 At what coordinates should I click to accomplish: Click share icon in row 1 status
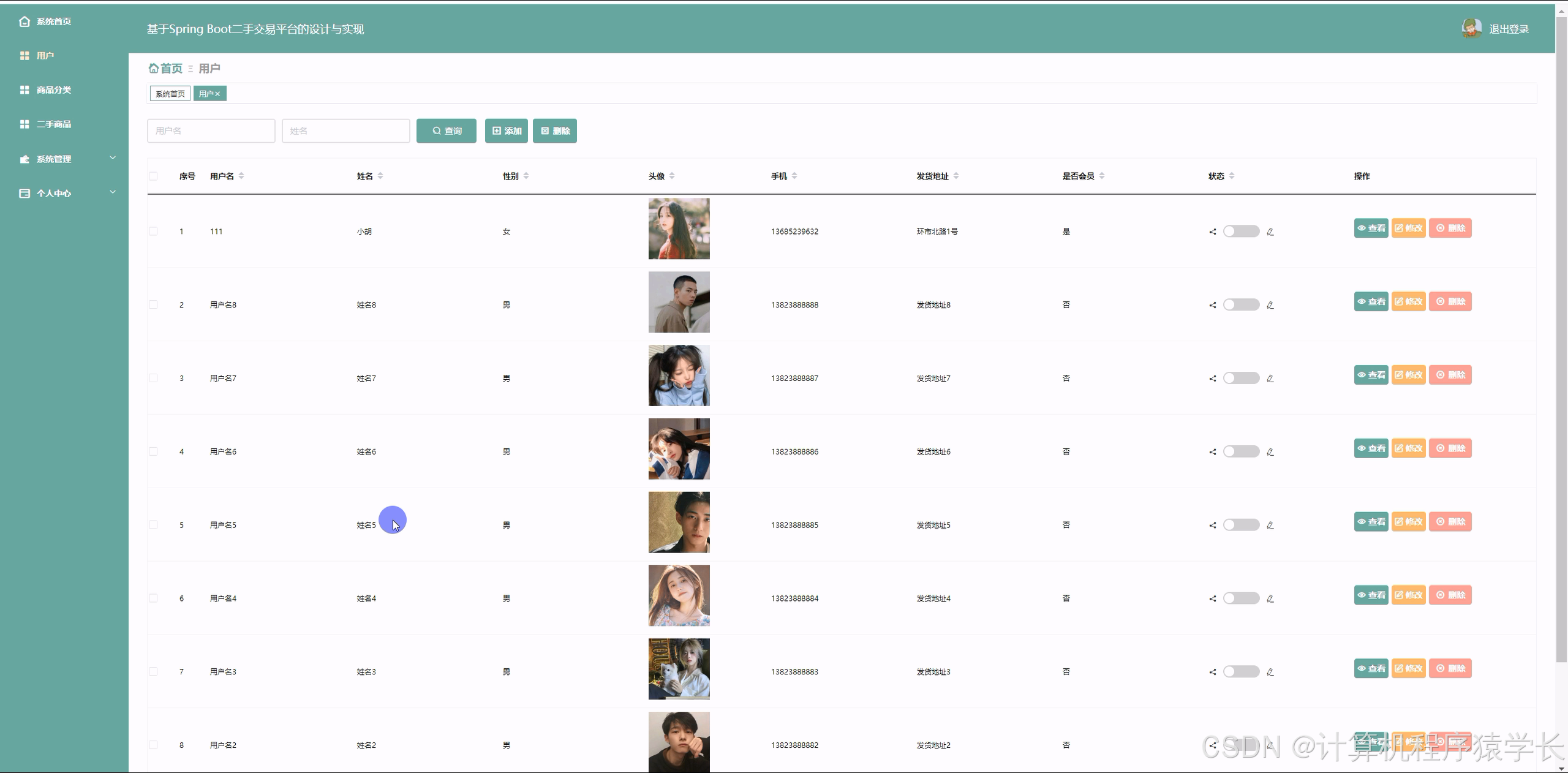tap(1213, 232)
